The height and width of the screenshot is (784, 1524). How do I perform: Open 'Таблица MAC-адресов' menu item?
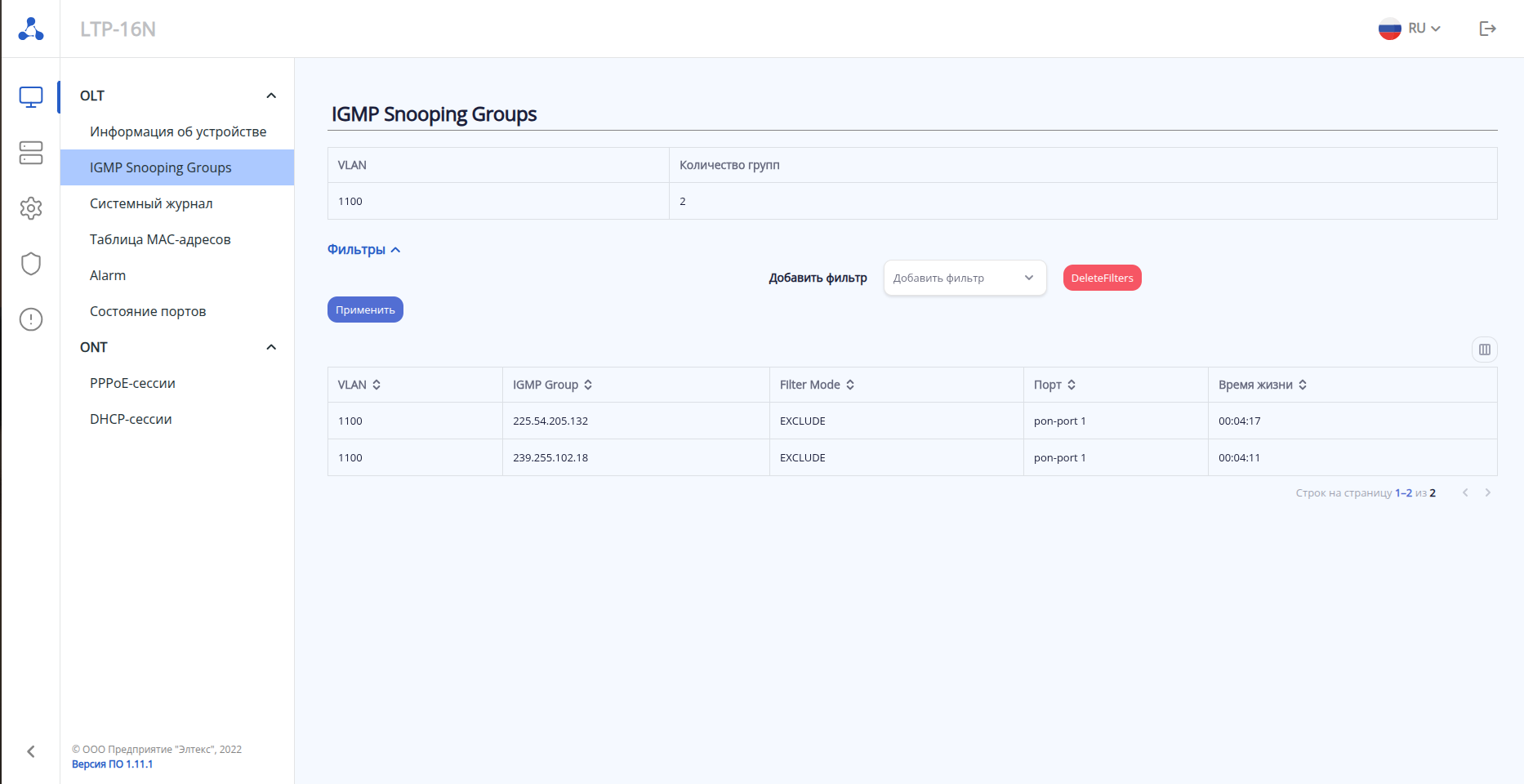tap(160, 239)
